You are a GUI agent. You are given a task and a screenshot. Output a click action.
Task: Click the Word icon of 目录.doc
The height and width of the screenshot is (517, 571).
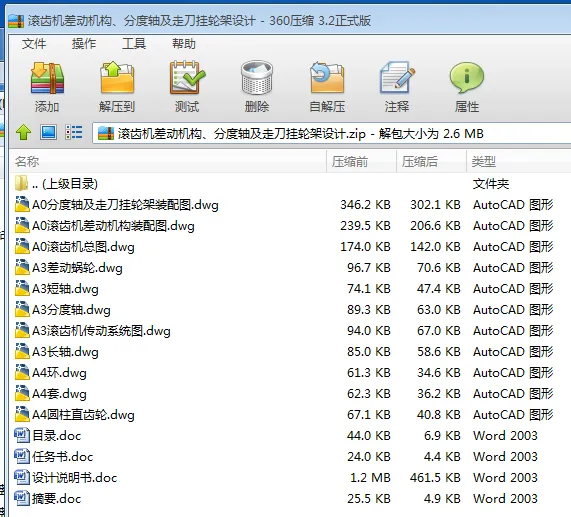(x=21, y=435)
